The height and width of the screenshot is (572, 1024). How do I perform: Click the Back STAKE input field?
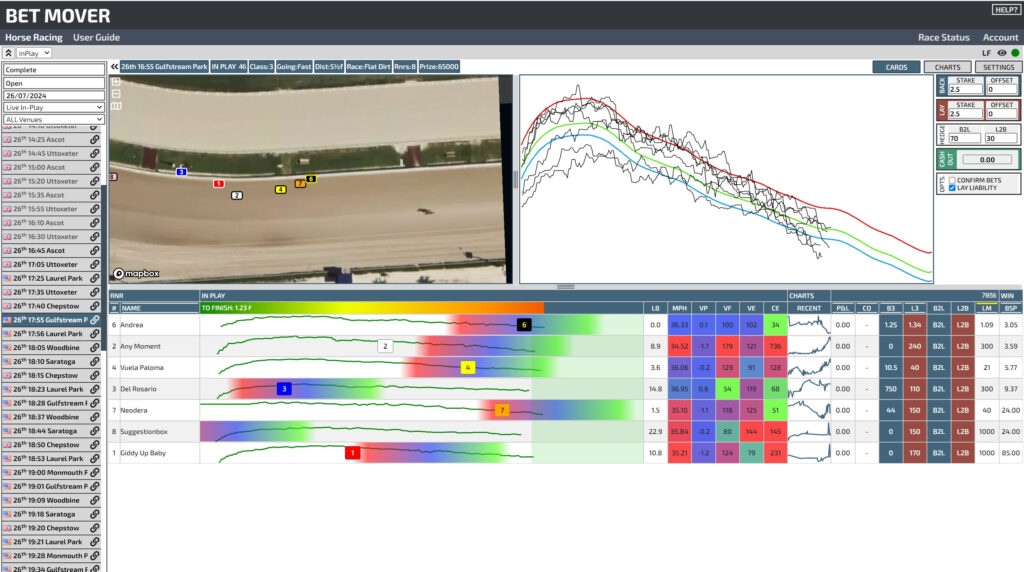coord(965,89)
